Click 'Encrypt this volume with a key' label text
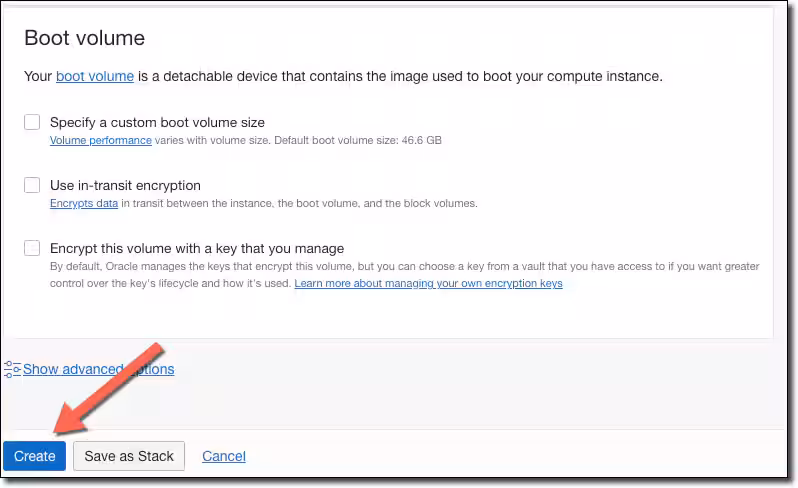Viewport: 798px width, 488px height. click(197, 248)
